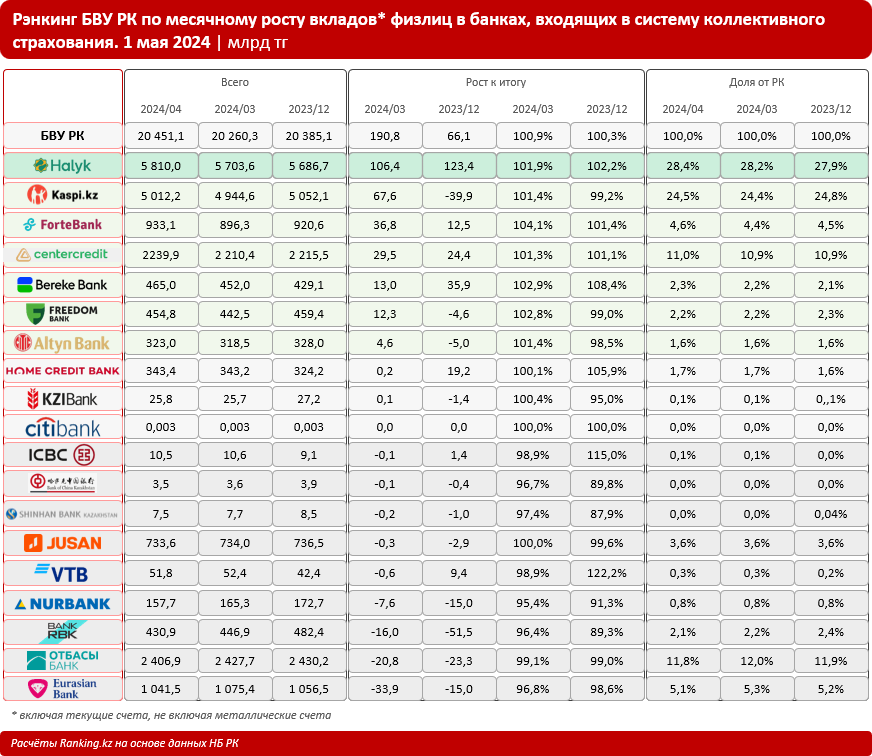Select the footnote about текущие счета
Screen dimensions: 872x756
(x=171, y=715)
